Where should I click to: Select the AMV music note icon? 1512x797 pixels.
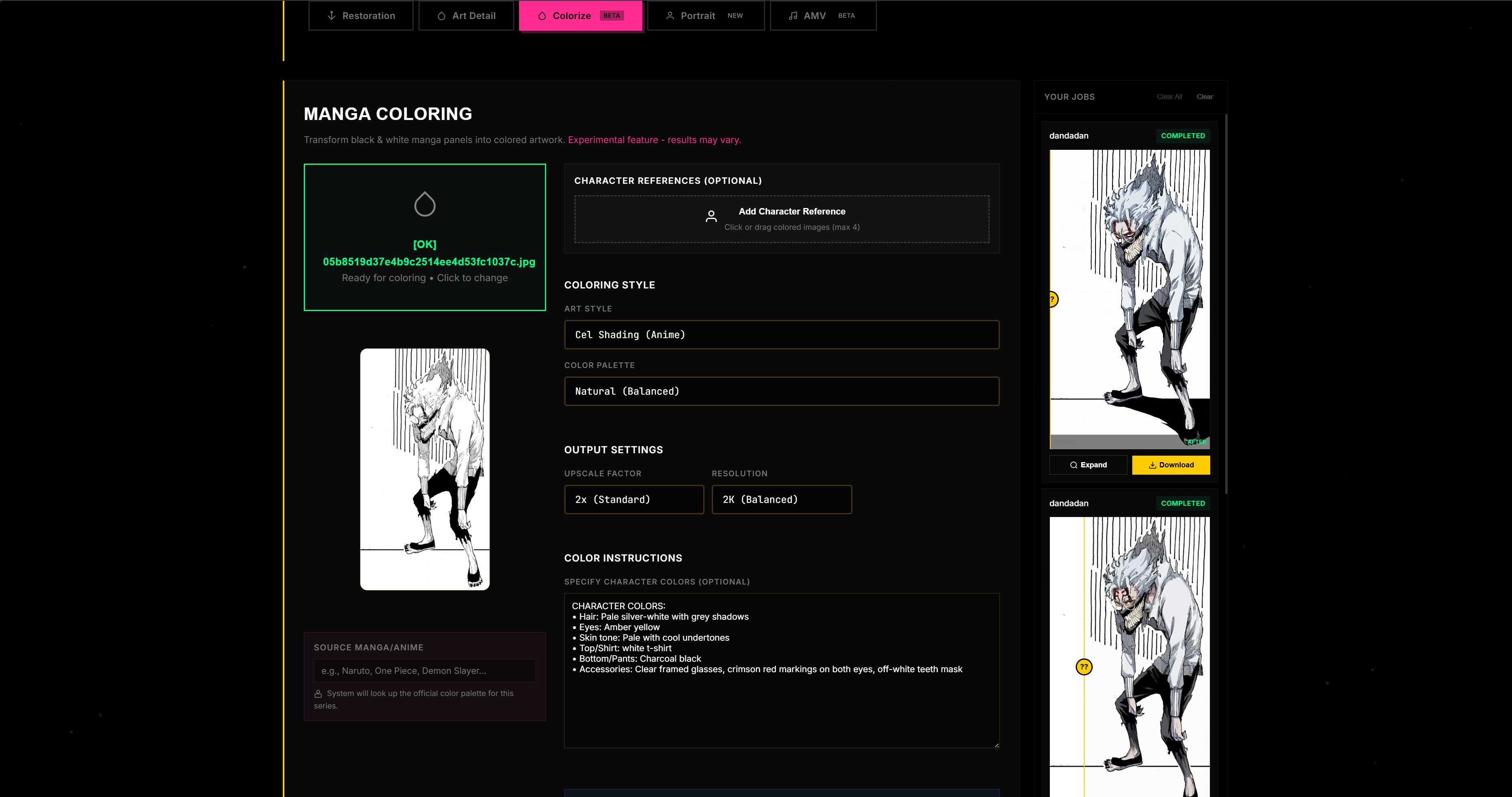coord(793,15)
